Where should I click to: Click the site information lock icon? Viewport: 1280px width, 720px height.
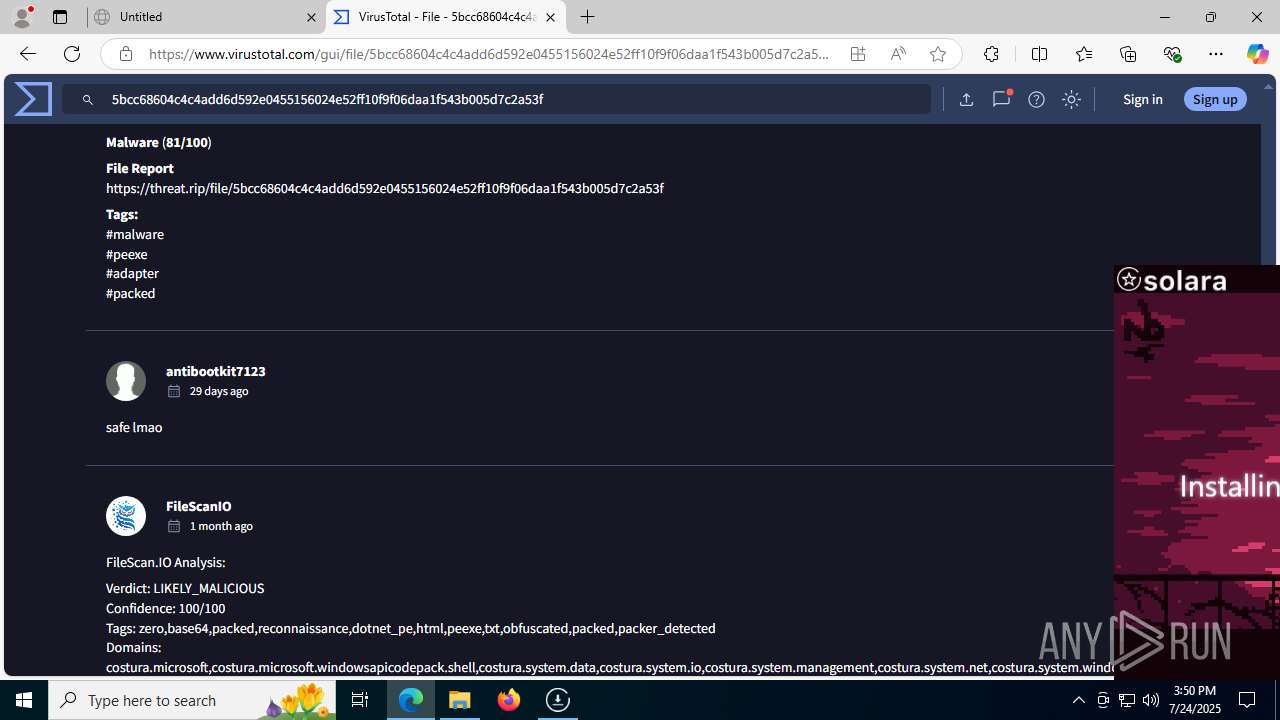coord(125,54)
